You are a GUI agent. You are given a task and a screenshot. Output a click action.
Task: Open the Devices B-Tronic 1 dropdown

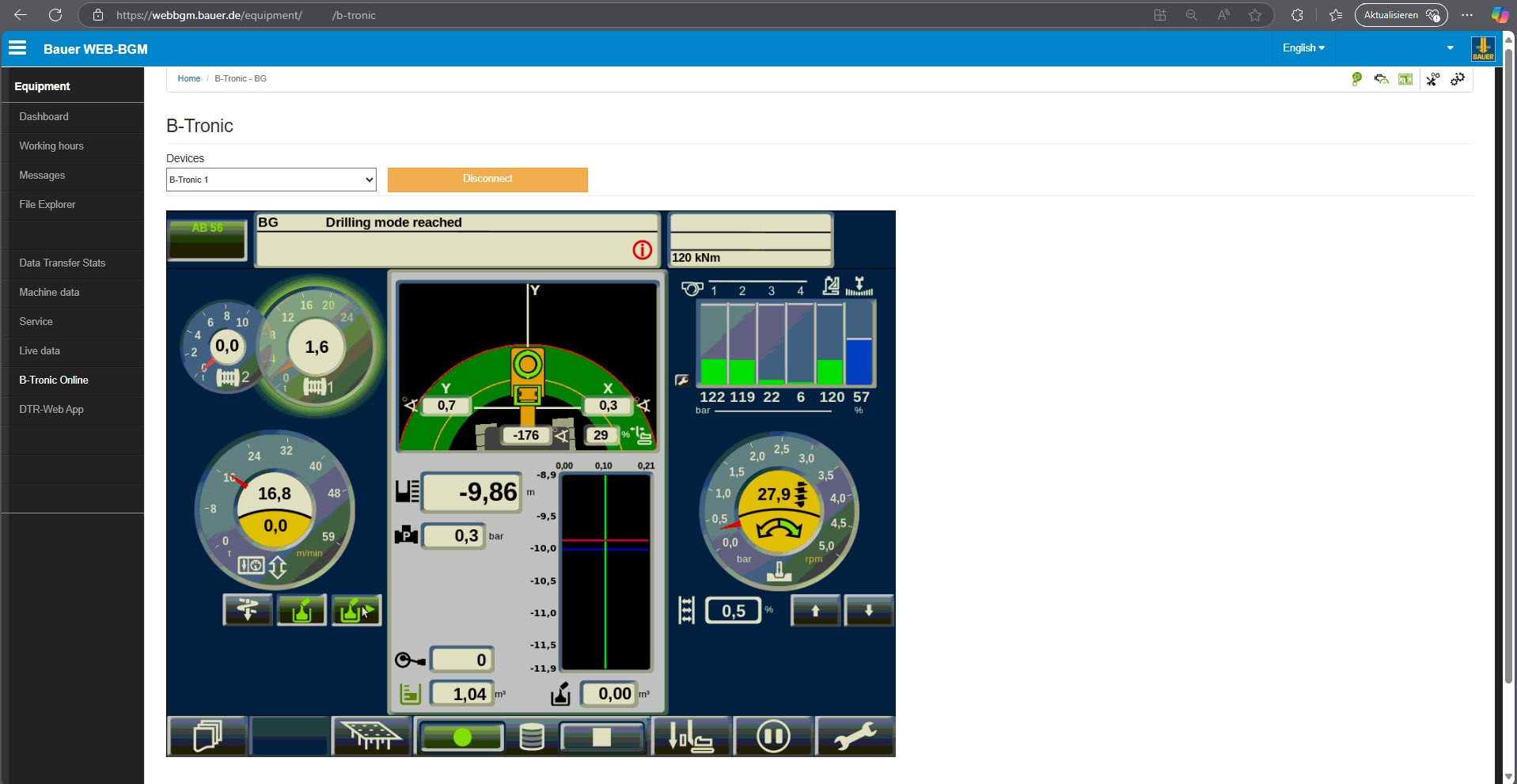click(271, 180)
